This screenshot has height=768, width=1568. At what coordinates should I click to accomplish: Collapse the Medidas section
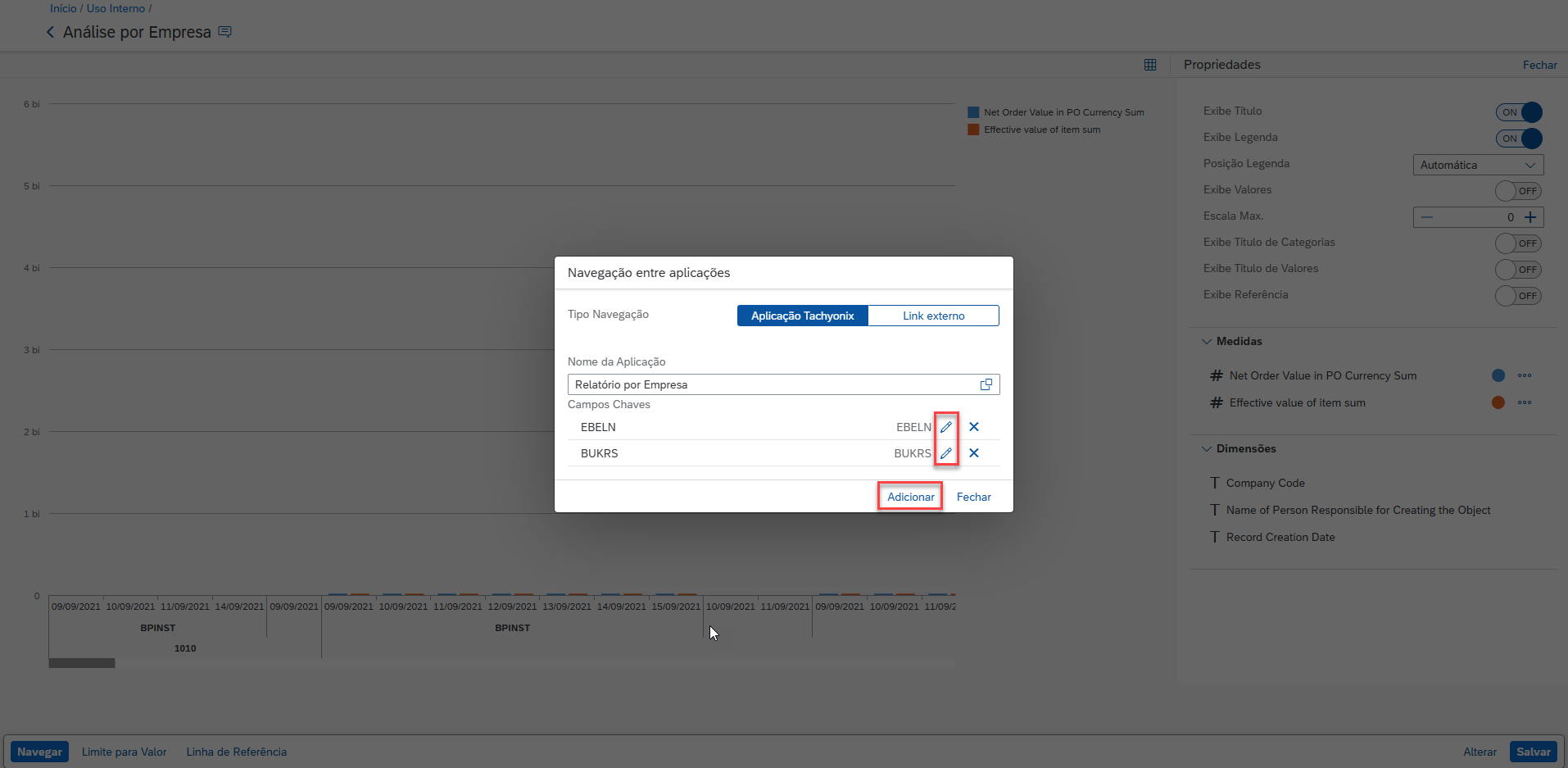1207,341
